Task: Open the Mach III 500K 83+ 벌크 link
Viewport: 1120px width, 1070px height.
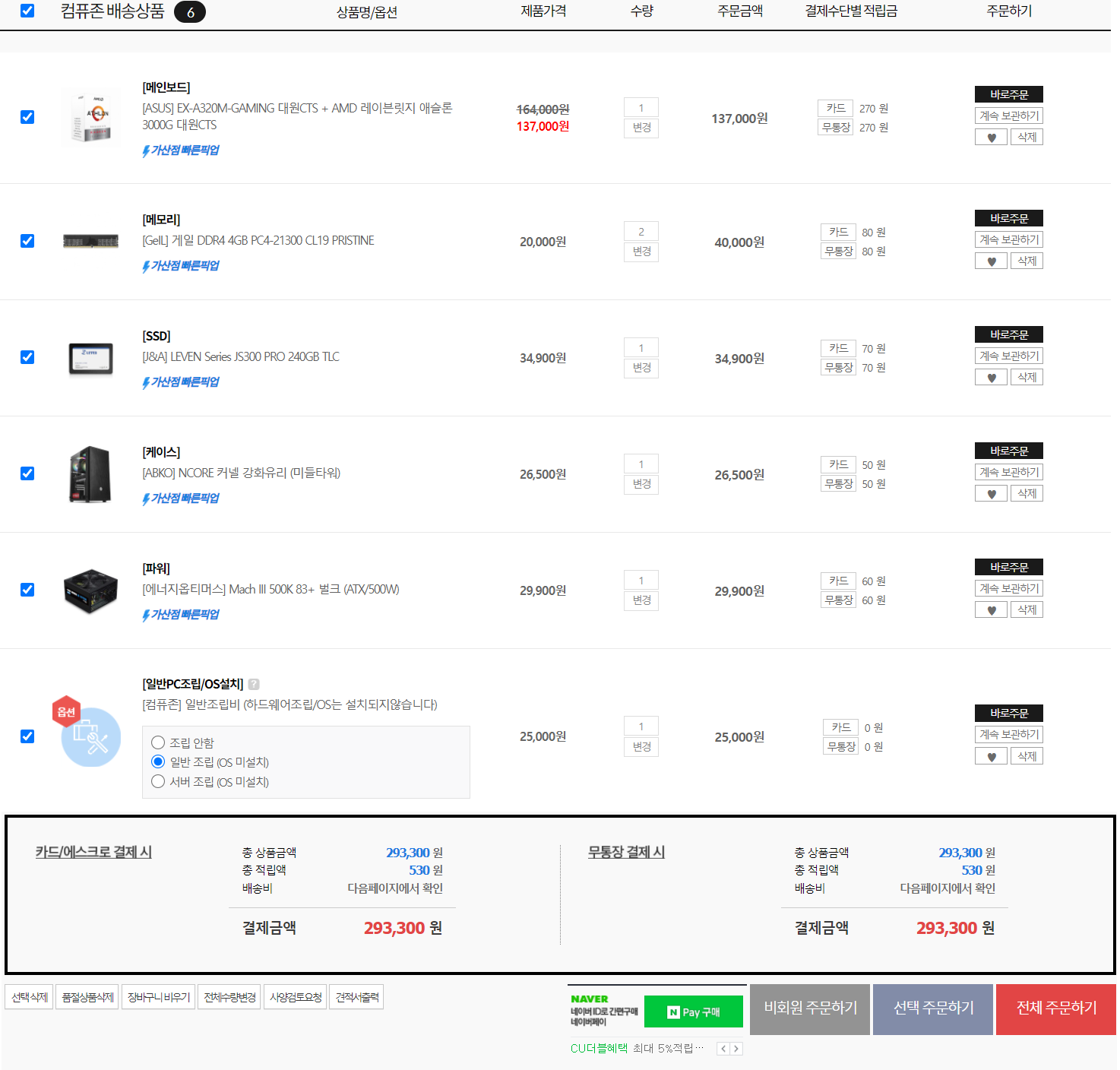Action: coord(271,590)
